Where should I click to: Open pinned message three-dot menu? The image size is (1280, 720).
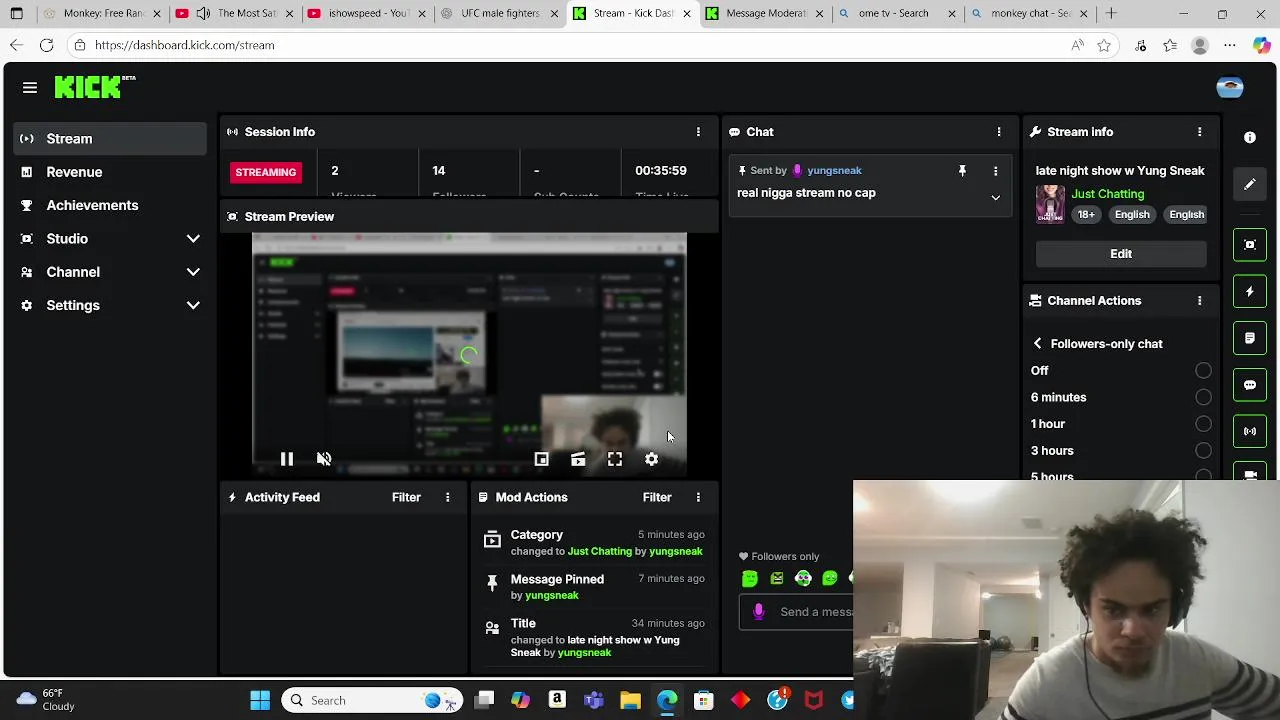point(995,171)
